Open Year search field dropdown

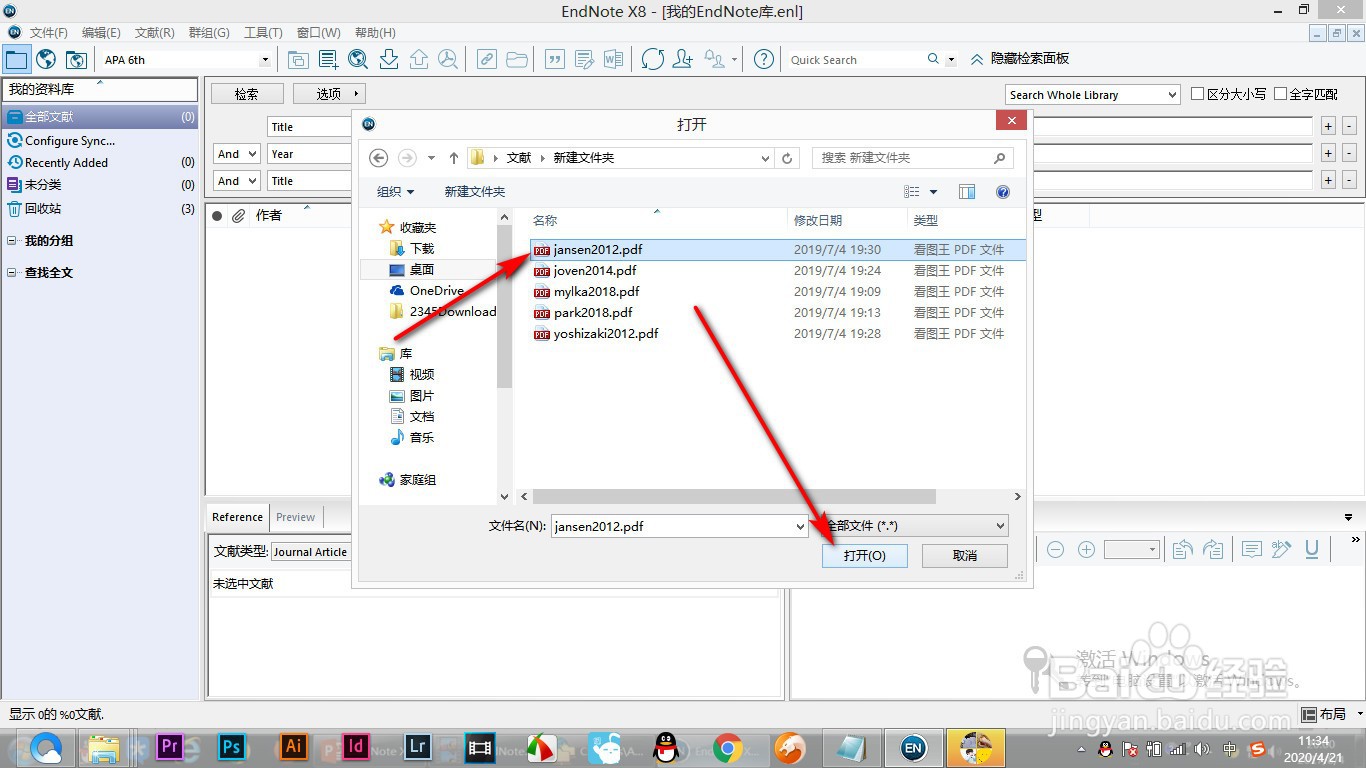click(x=310, y=154)
